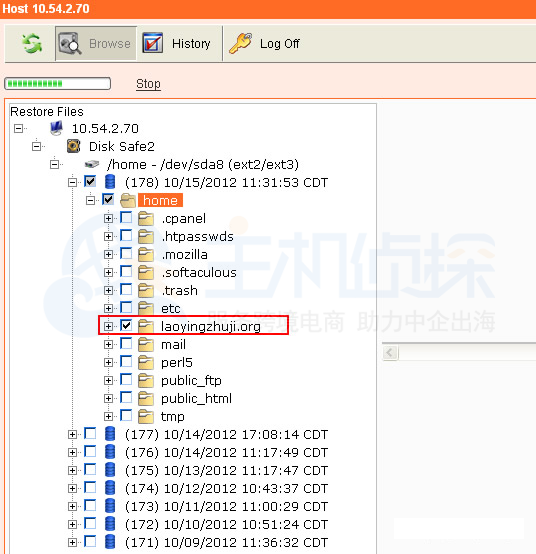Click the Browse safe-and-magnifier icon
The image size is (536, 554).
[x=70, y=43]
